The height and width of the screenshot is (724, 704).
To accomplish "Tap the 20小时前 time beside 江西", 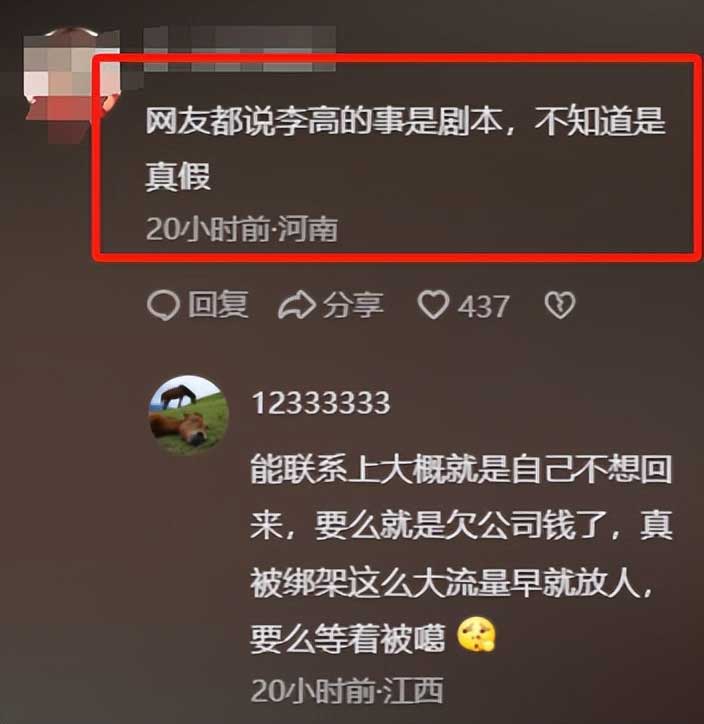I will point(313,691).
